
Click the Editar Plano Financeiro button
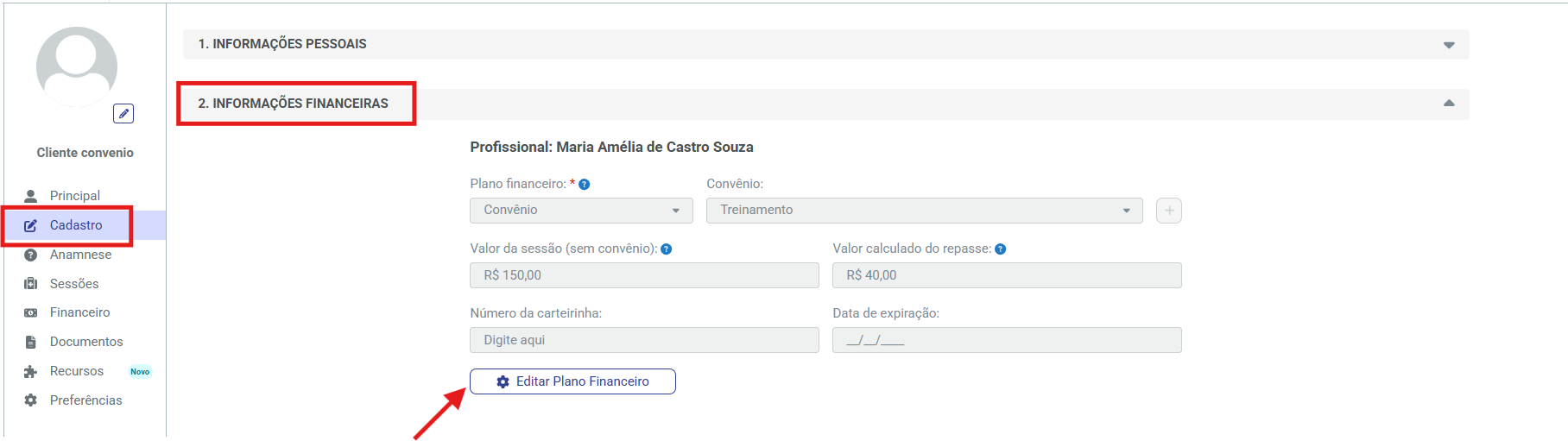pyautogui.click(x=572, y=381)
